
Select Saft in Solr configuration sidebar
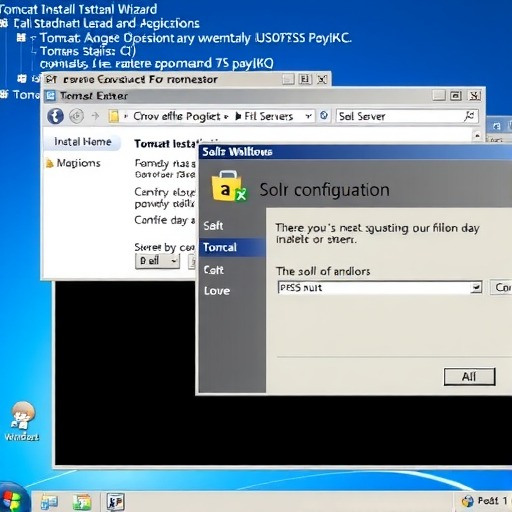point(213,226)
